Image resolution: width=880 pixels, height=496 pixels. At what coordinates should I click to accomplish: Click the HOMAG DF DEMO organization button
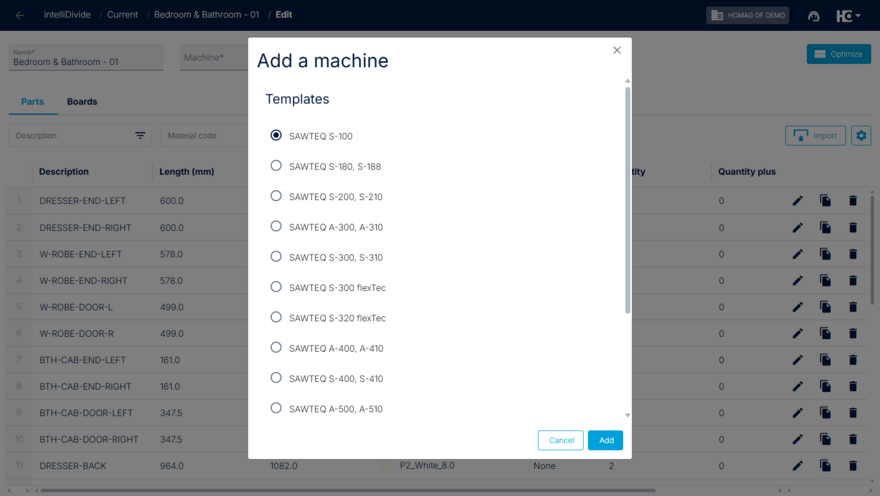pyautogui.click(x=748, y=15)
